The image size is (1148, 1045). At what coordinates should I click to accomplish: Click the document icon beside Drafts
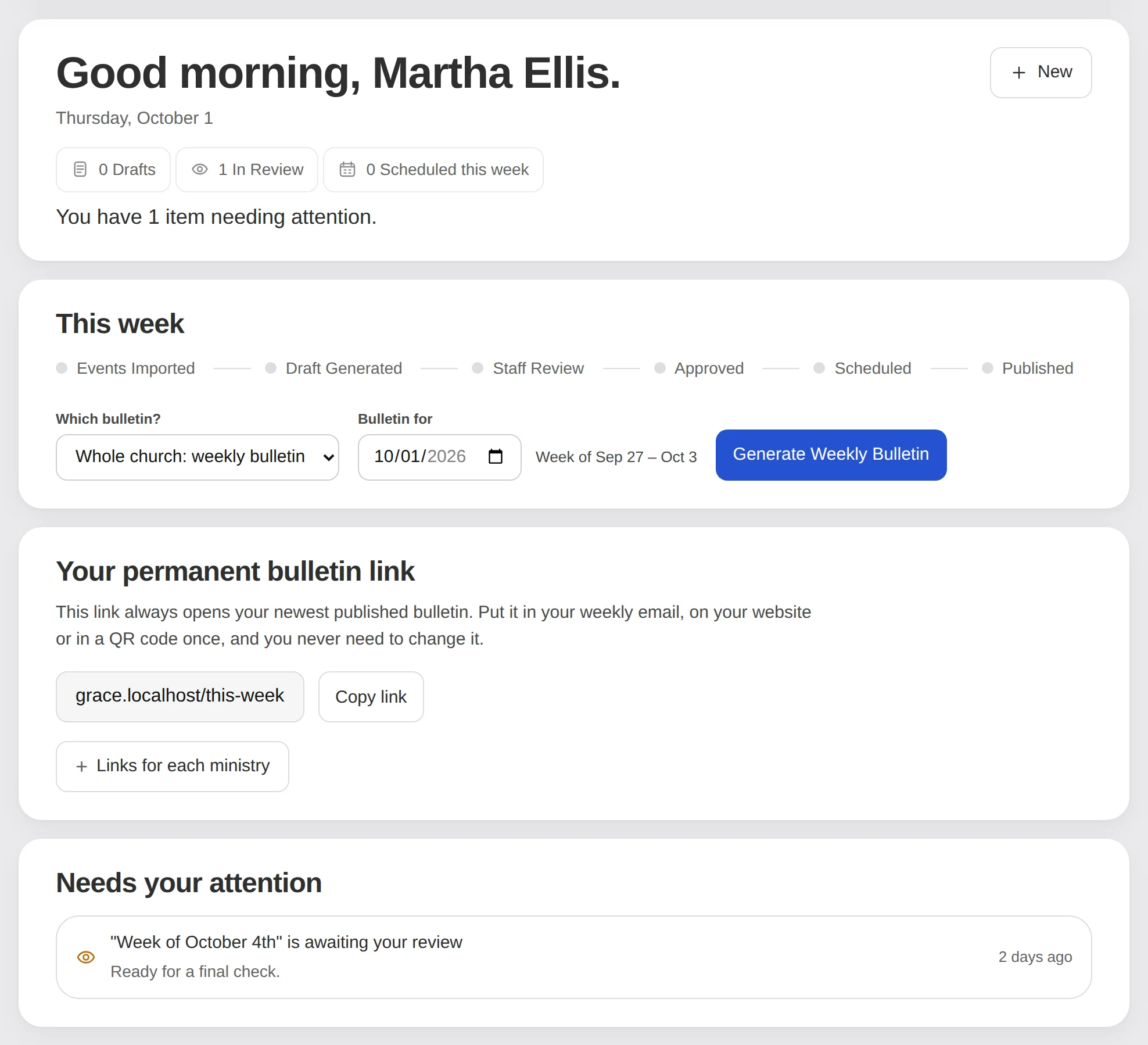coord(80,170)
